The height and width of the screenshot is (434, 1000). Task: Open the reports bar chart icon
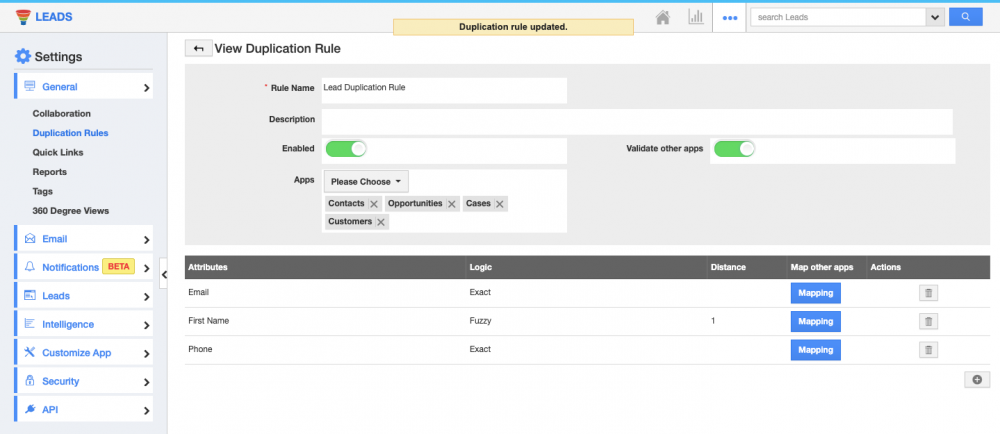click(x=695, y=17)
